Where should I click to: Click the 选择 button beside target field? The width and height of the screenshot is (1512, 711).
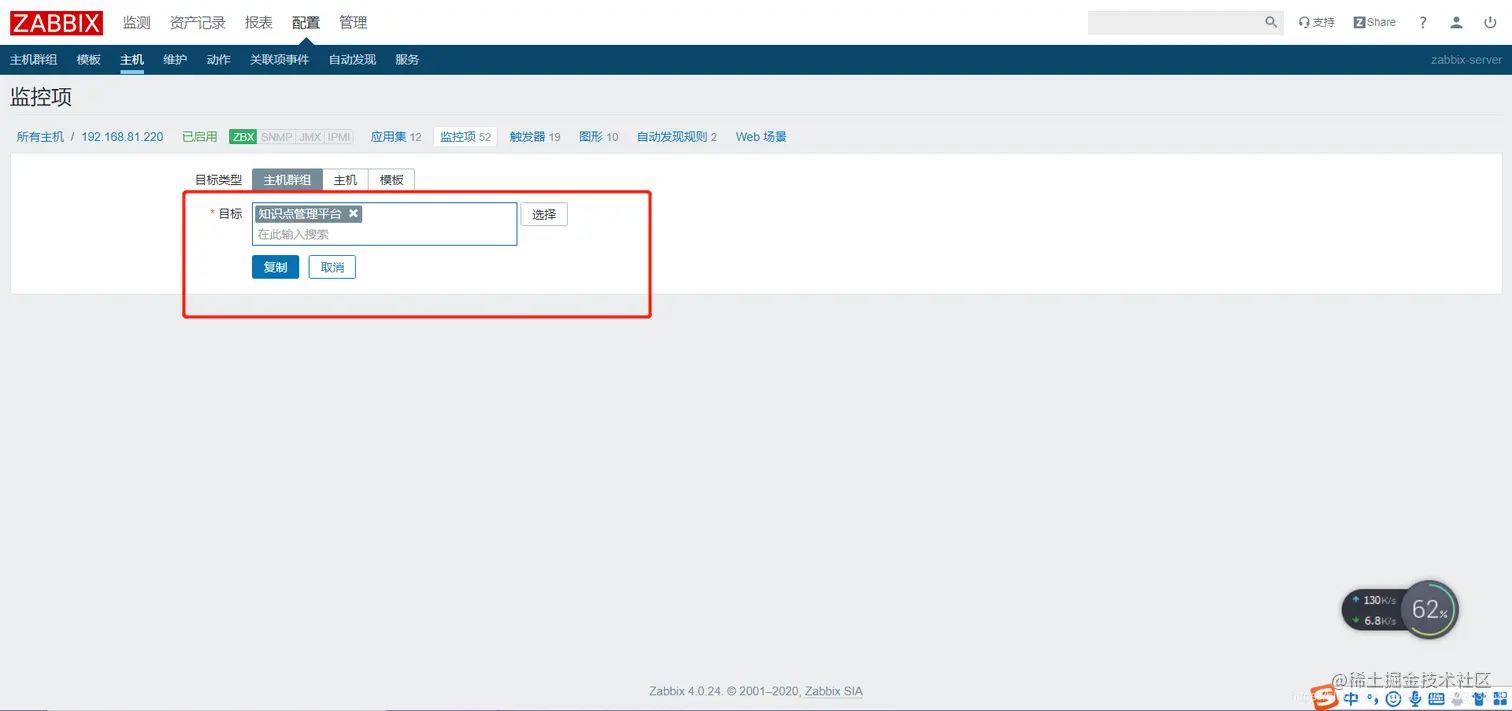pos(544,214)
